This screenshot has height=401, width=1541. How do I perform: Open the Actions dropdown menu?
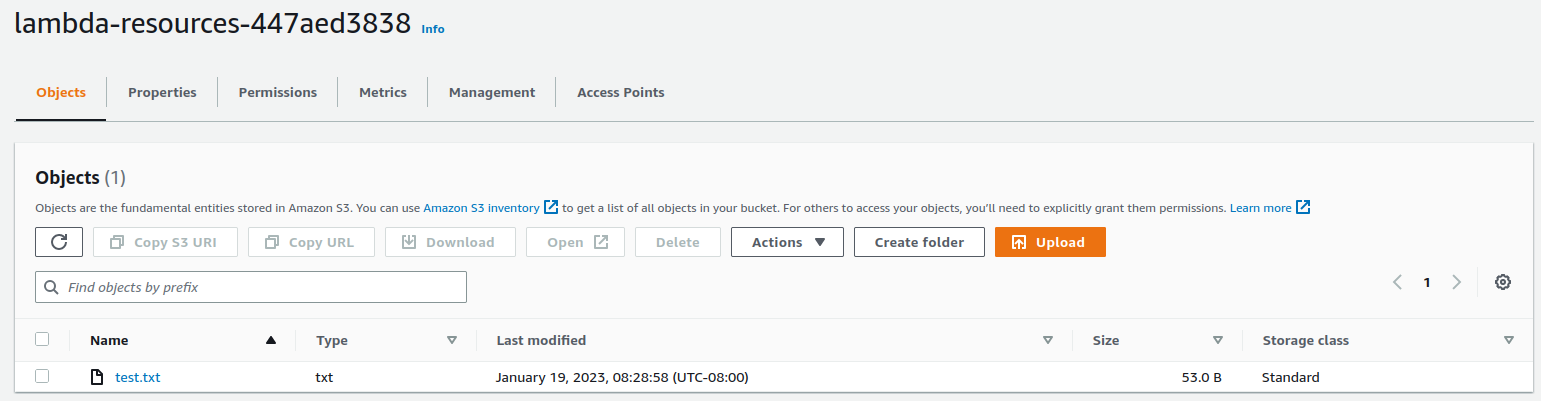(x=787, y=242)
